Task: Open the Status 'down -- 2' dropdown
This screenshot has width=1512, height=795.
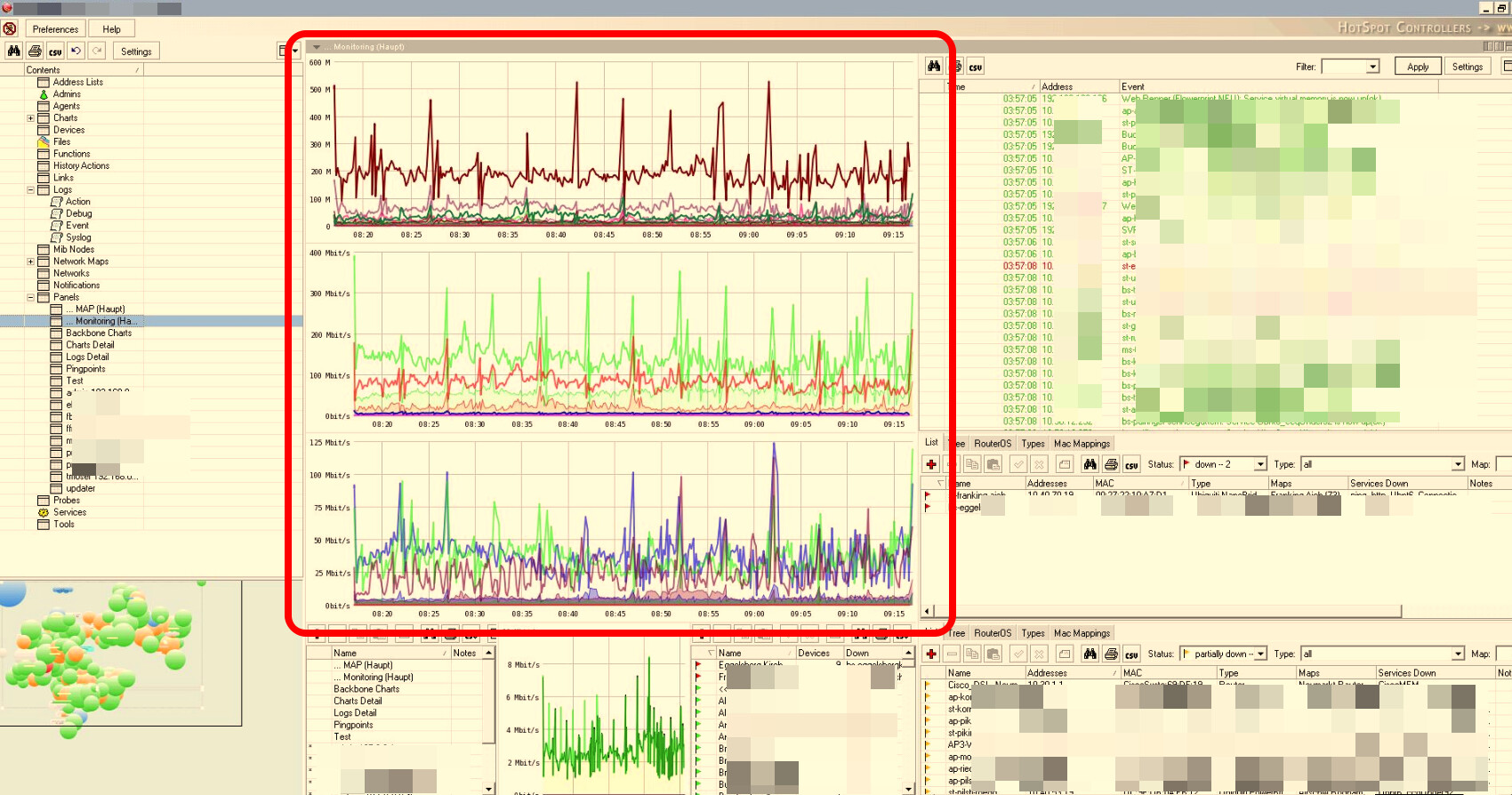Action: 1260,464
